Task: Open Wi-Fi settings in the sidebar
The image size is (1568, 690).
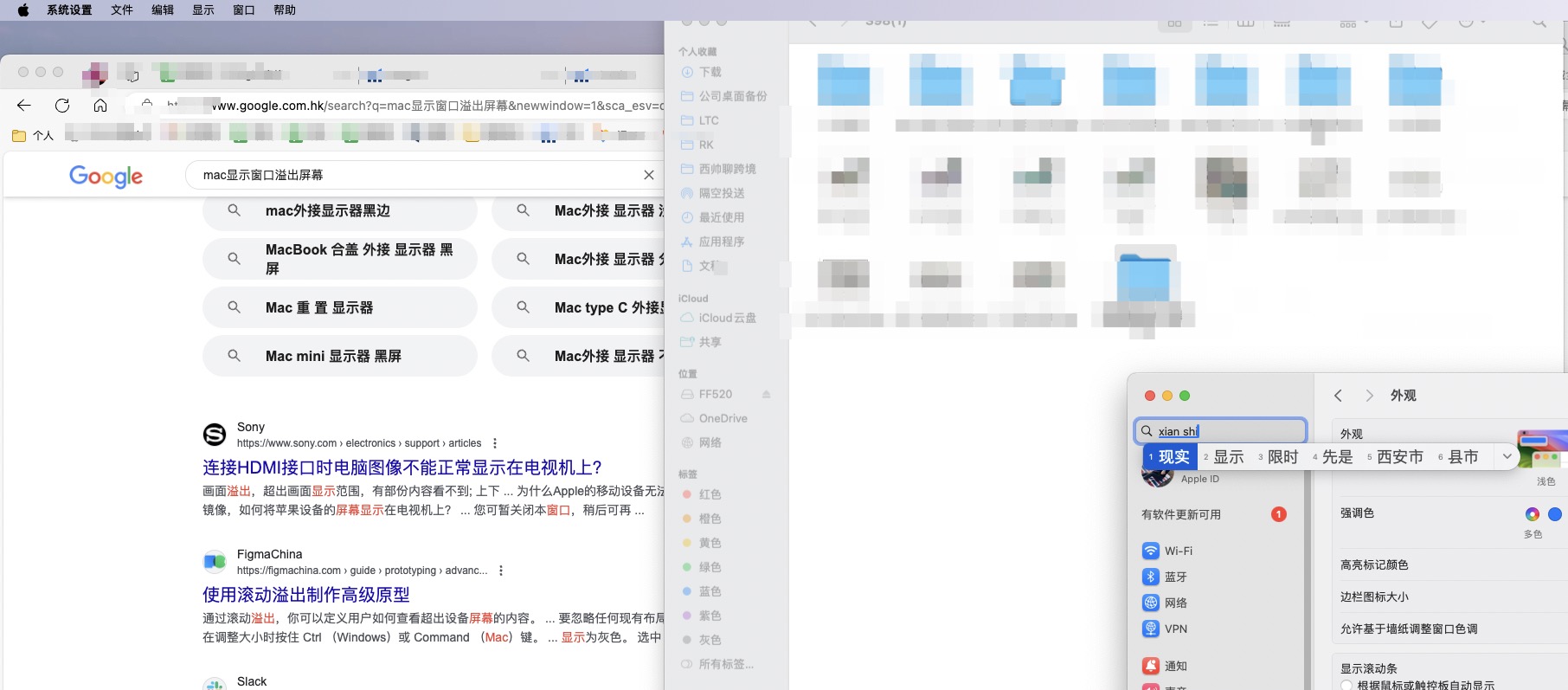Action: point(1177,551)
